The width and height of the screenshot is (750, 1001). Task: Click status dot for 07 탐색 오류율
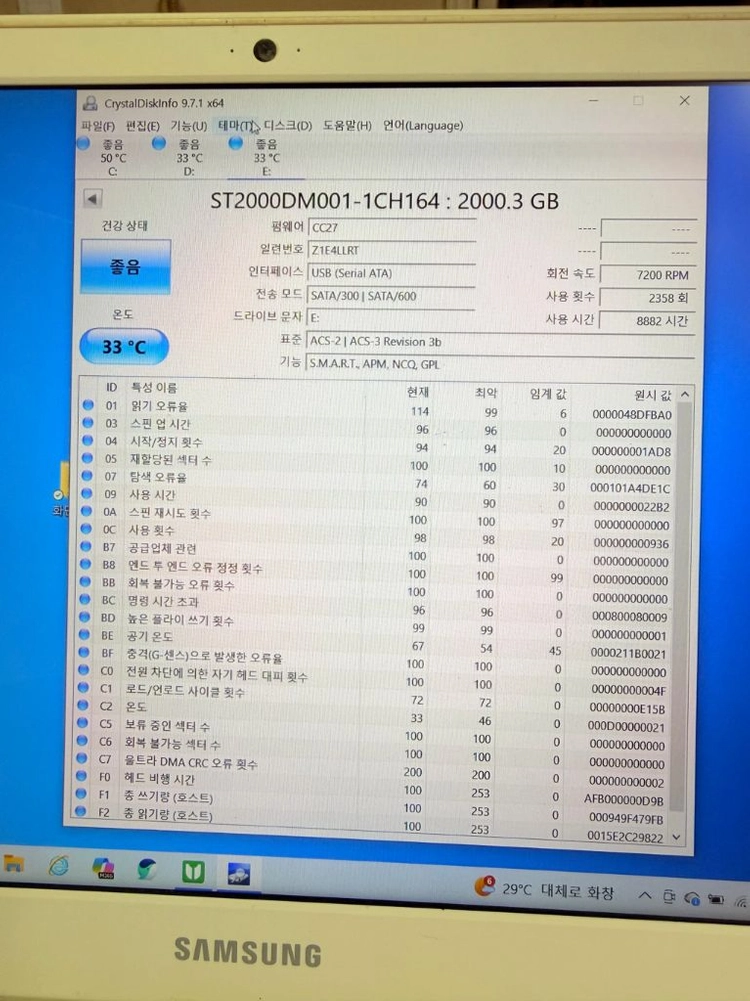click(x=87, y=476)
